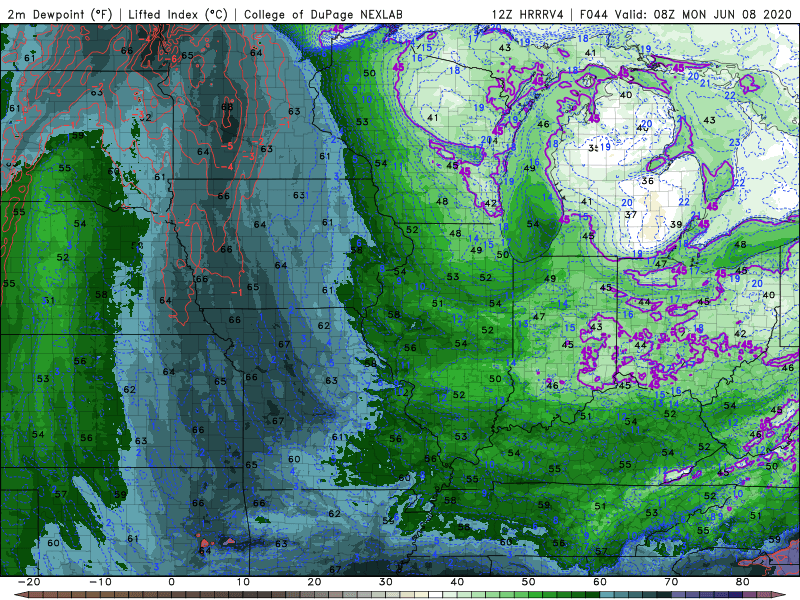
Task: Click the '40' colorbar scale label
Action: coord(457,582)
